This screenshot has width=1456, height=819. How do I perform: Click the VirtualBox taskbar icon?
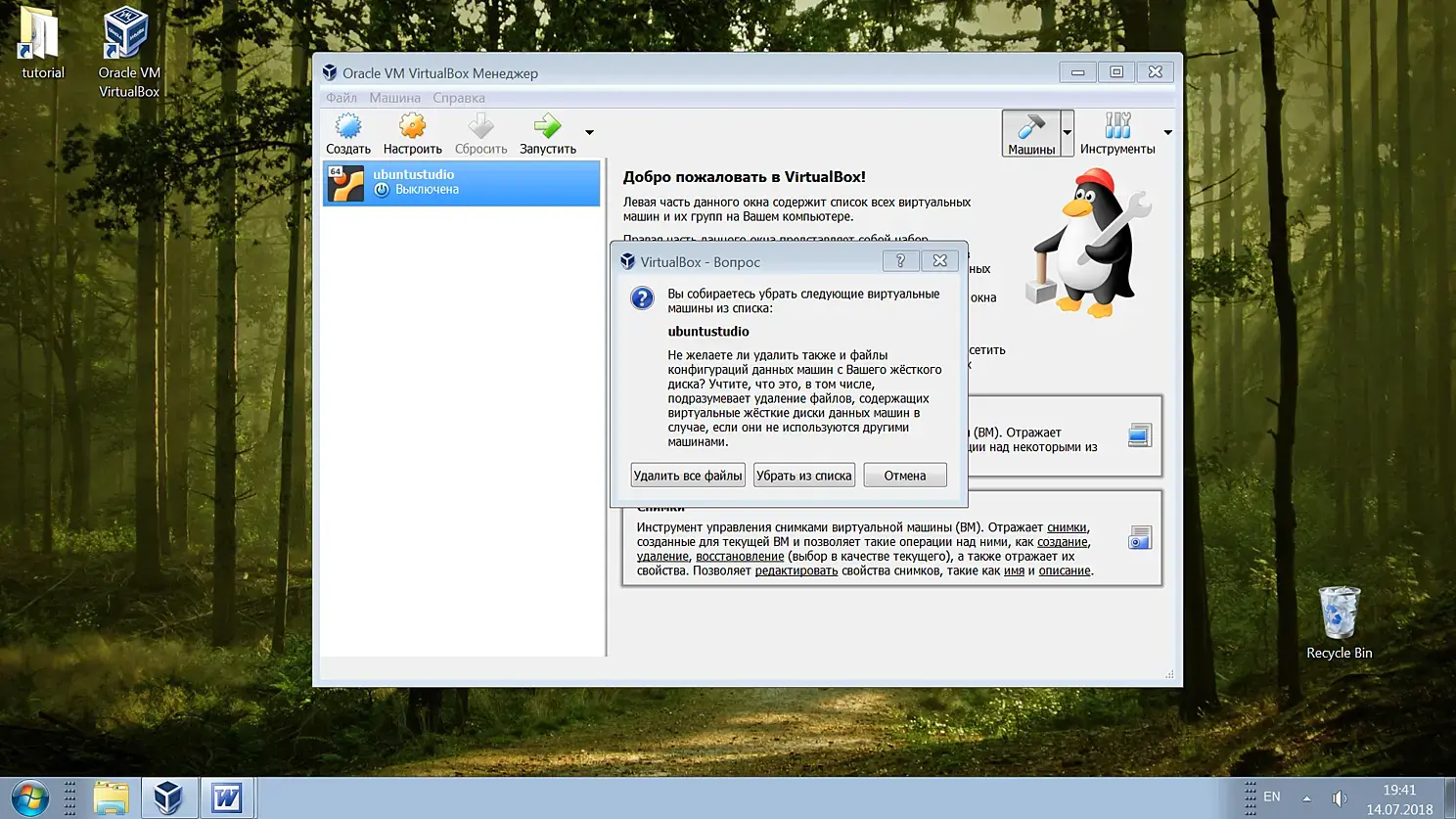pos(168,798)
